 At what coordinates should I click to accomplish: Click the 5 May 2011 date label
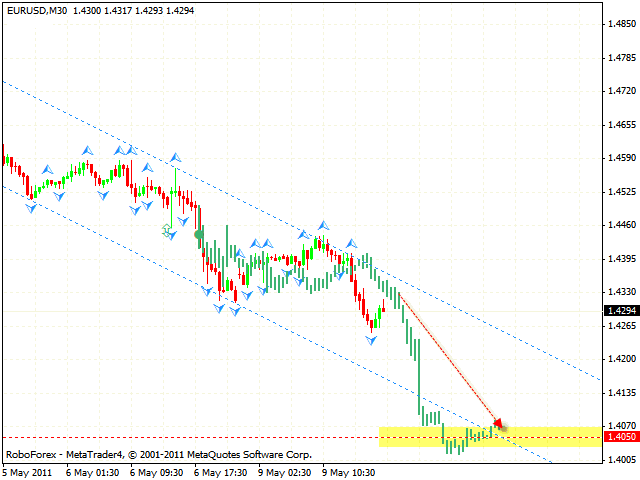[x=28, y=472]
